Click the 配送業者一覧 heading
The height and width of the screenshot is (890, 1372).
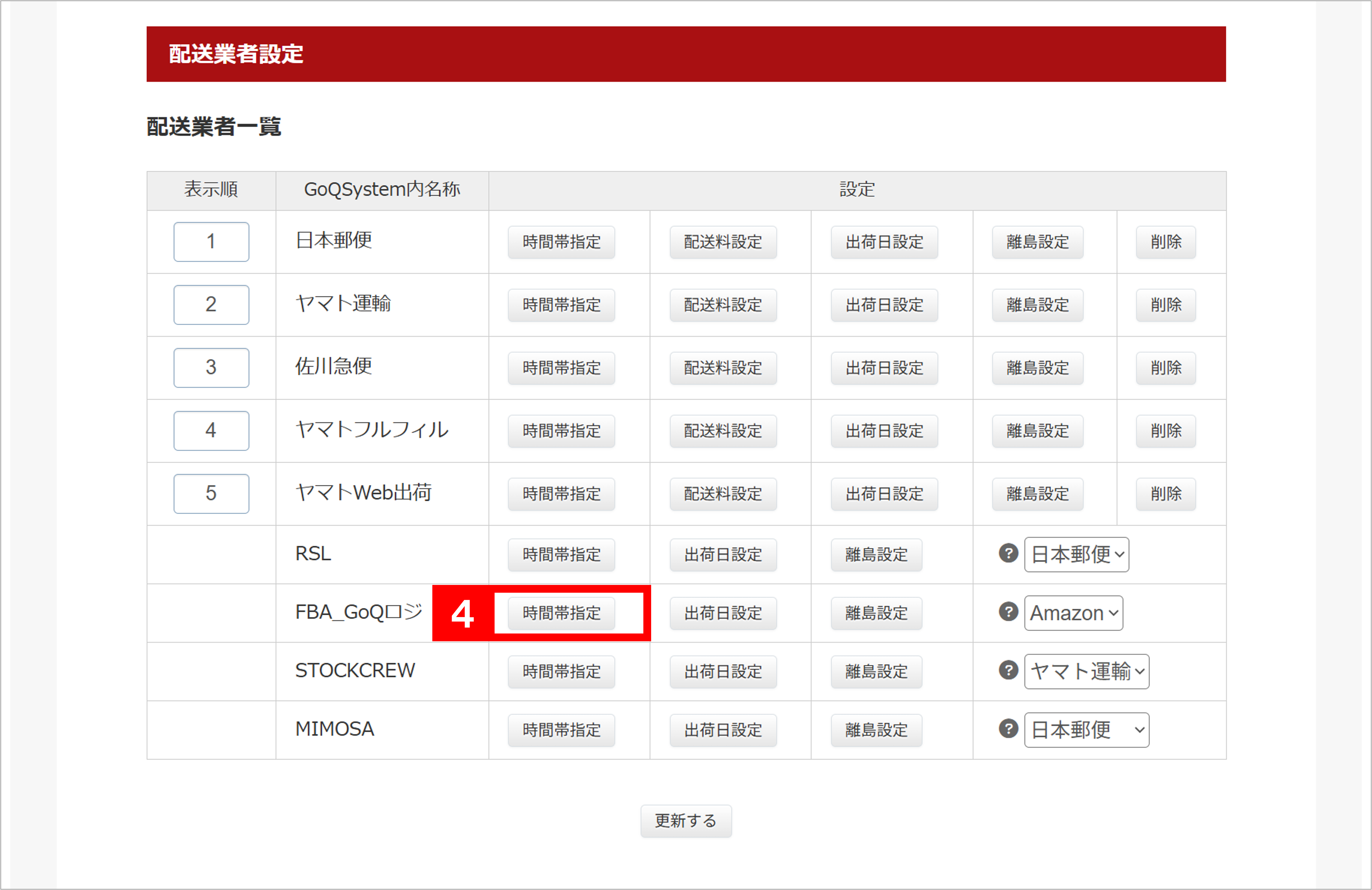click(214, 126)
